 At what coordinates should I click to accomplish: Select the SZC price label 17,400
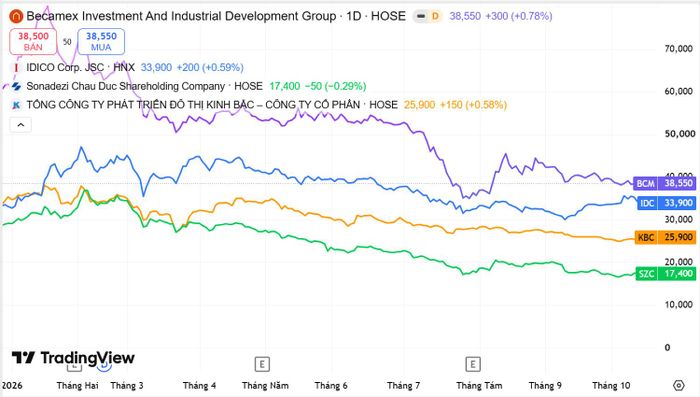tap(666, 274)
